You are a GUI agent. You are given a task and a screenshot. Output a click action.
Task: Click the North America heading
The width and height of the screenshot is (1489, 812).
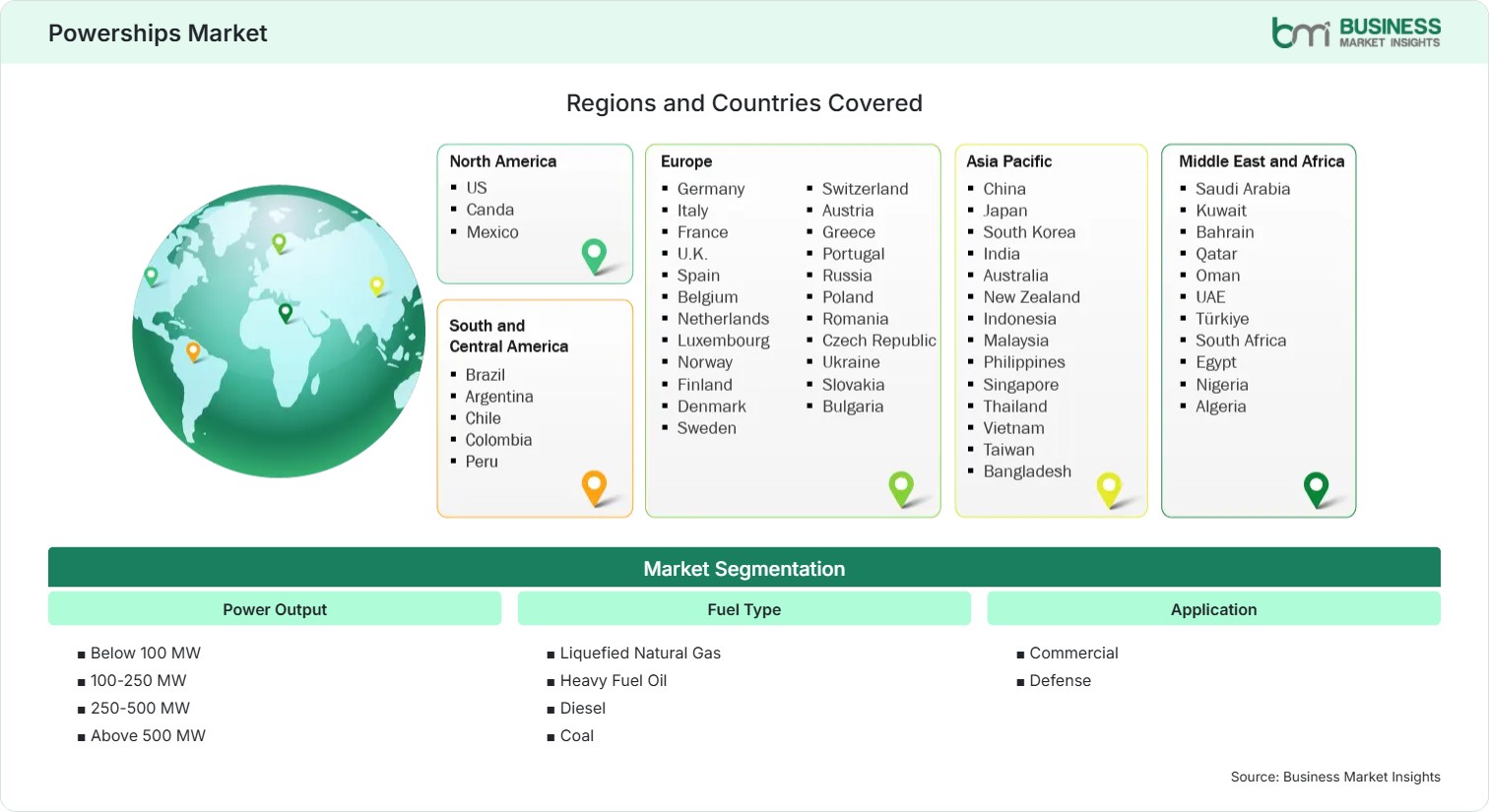click(x=503, y=161)
